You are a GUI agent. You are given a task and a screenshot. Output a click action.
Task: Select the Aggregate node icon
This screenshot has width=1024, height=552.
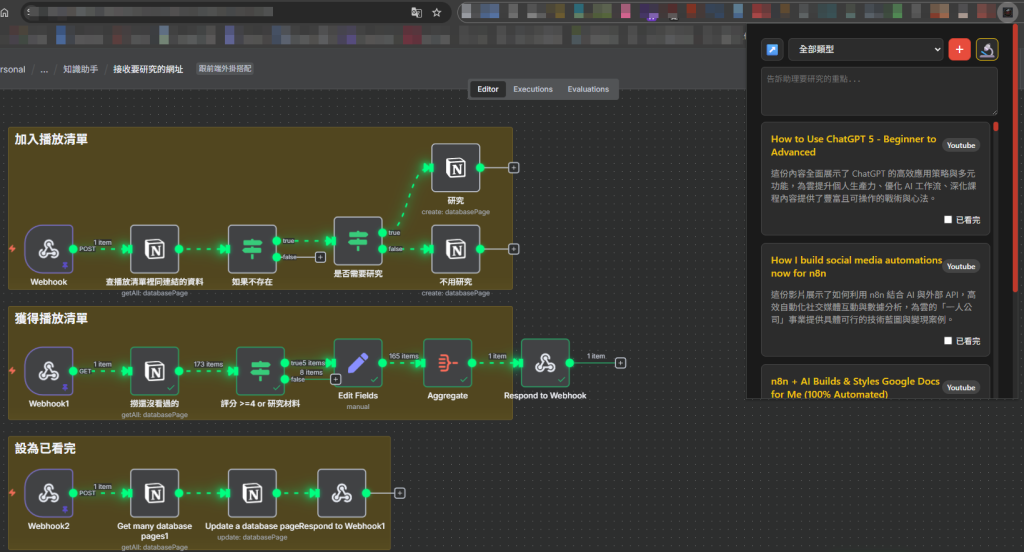coord(447,364)
